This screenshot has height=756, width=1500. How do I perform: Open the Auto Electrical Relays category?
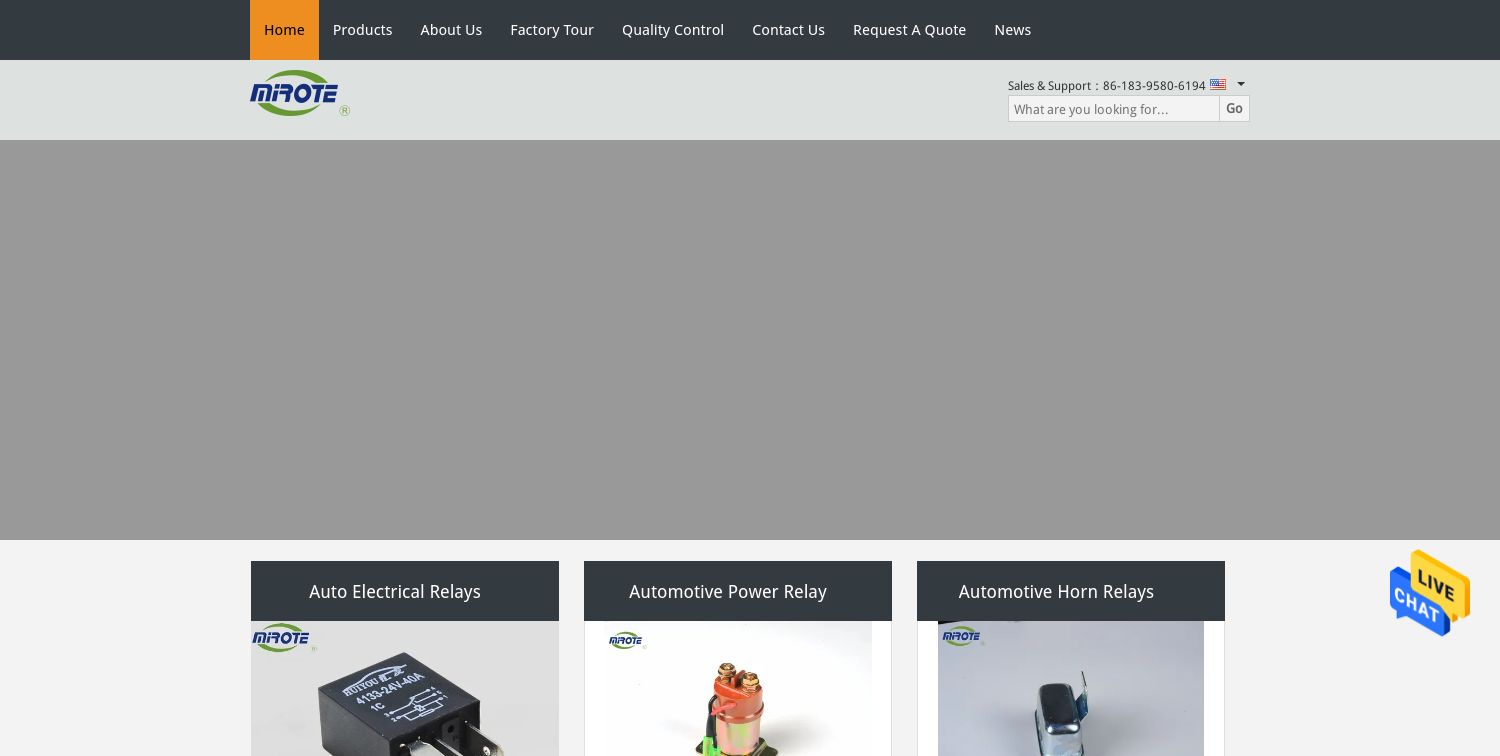[x=394, y=591]
